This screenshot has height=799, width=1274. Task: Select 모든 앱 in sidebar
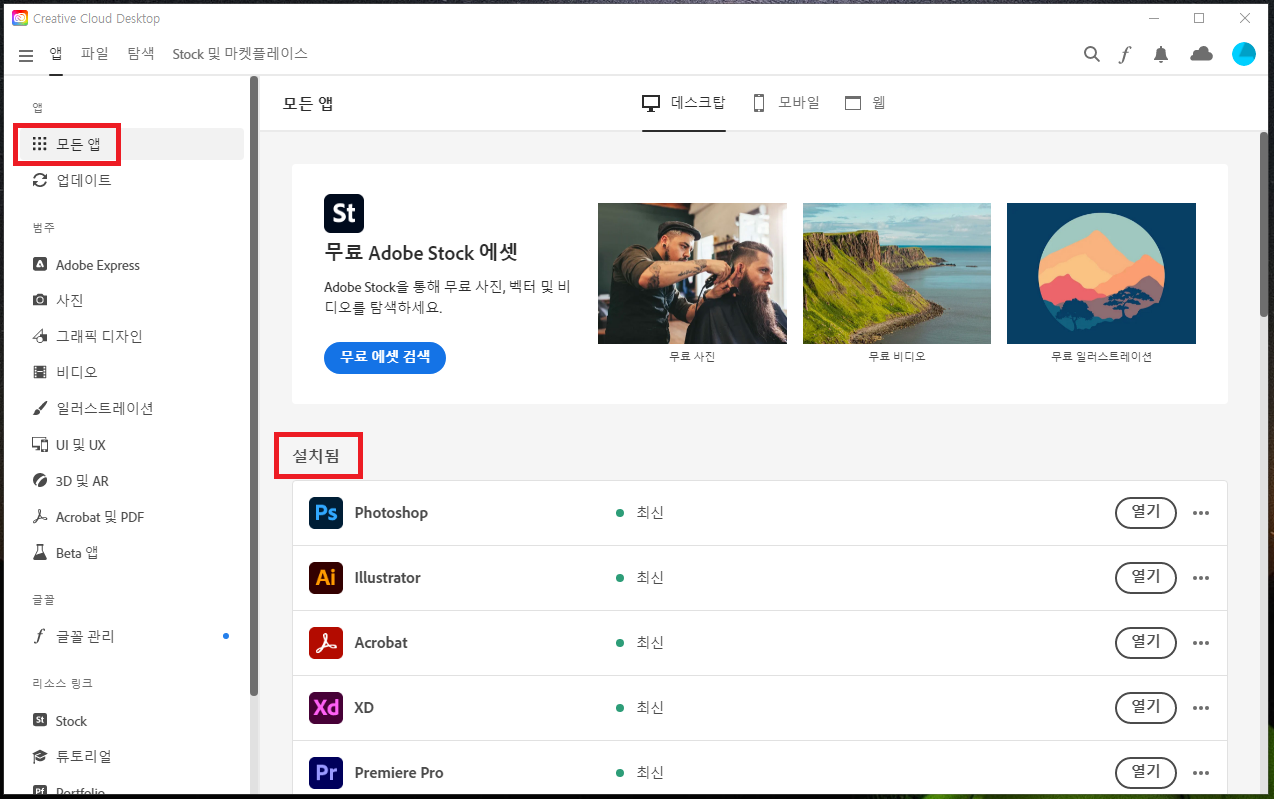click(130, 144)
